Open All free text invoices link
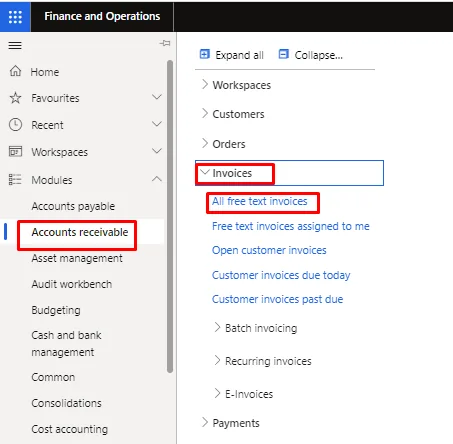This screenshot has height=444, width=453. pos(260,201)
